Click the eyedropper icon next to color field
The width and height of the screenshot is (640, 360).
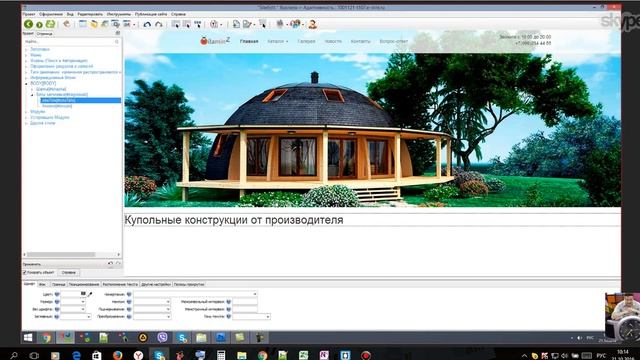tap(90, 294)
